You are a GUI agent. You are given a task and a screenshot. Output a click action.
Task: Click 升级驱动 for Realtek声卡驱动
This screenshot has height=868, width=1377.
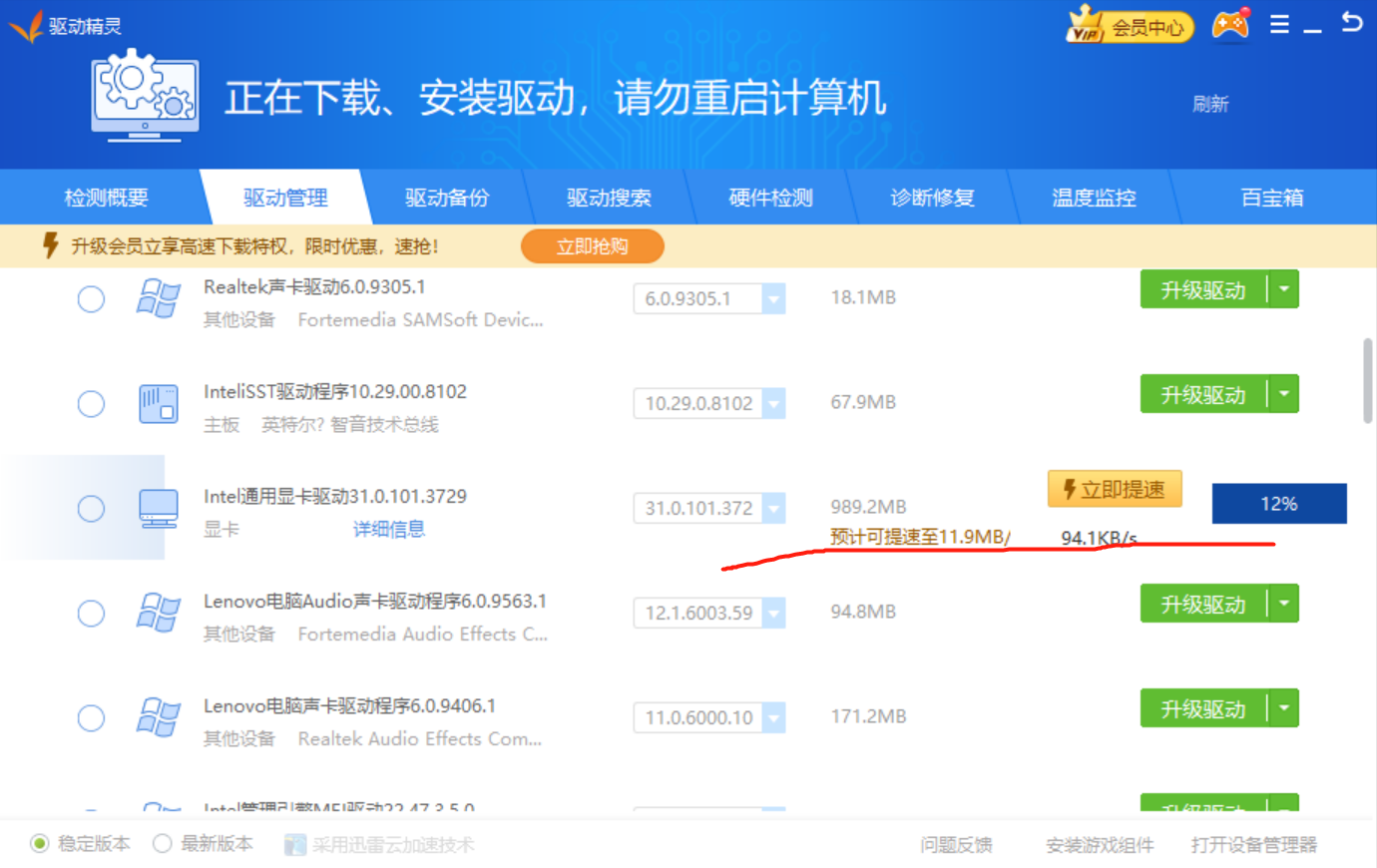1203,290
